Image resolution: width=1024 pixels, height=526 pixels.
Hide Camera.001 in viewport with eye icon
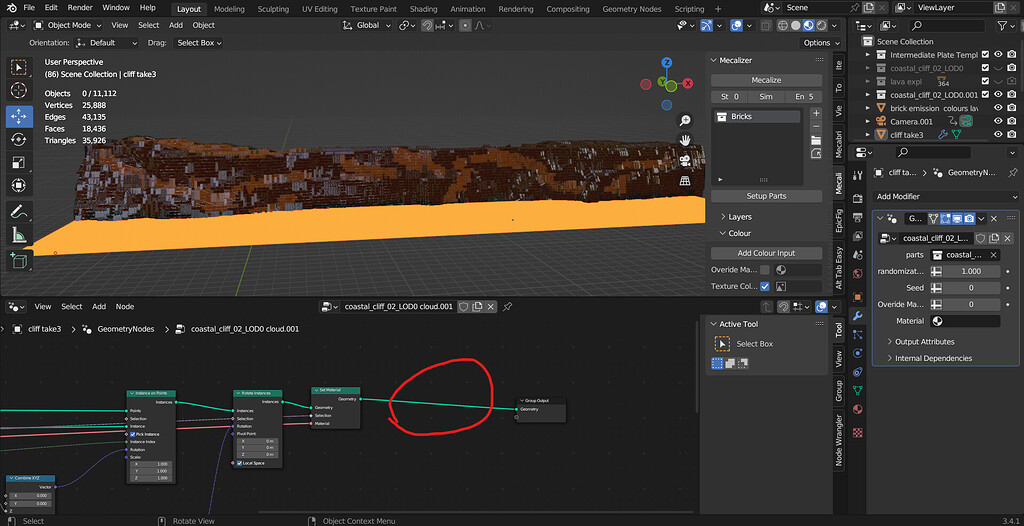click(x=998, y=122)
